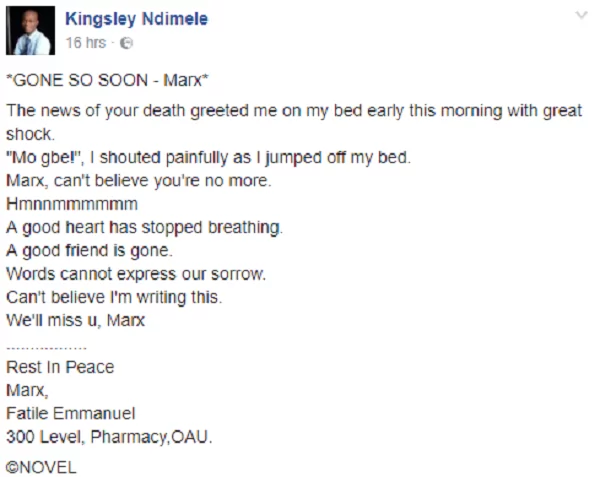Open the post options chevron menu
This screenshot has height=477, width=600.
click(x=581, y=16)
